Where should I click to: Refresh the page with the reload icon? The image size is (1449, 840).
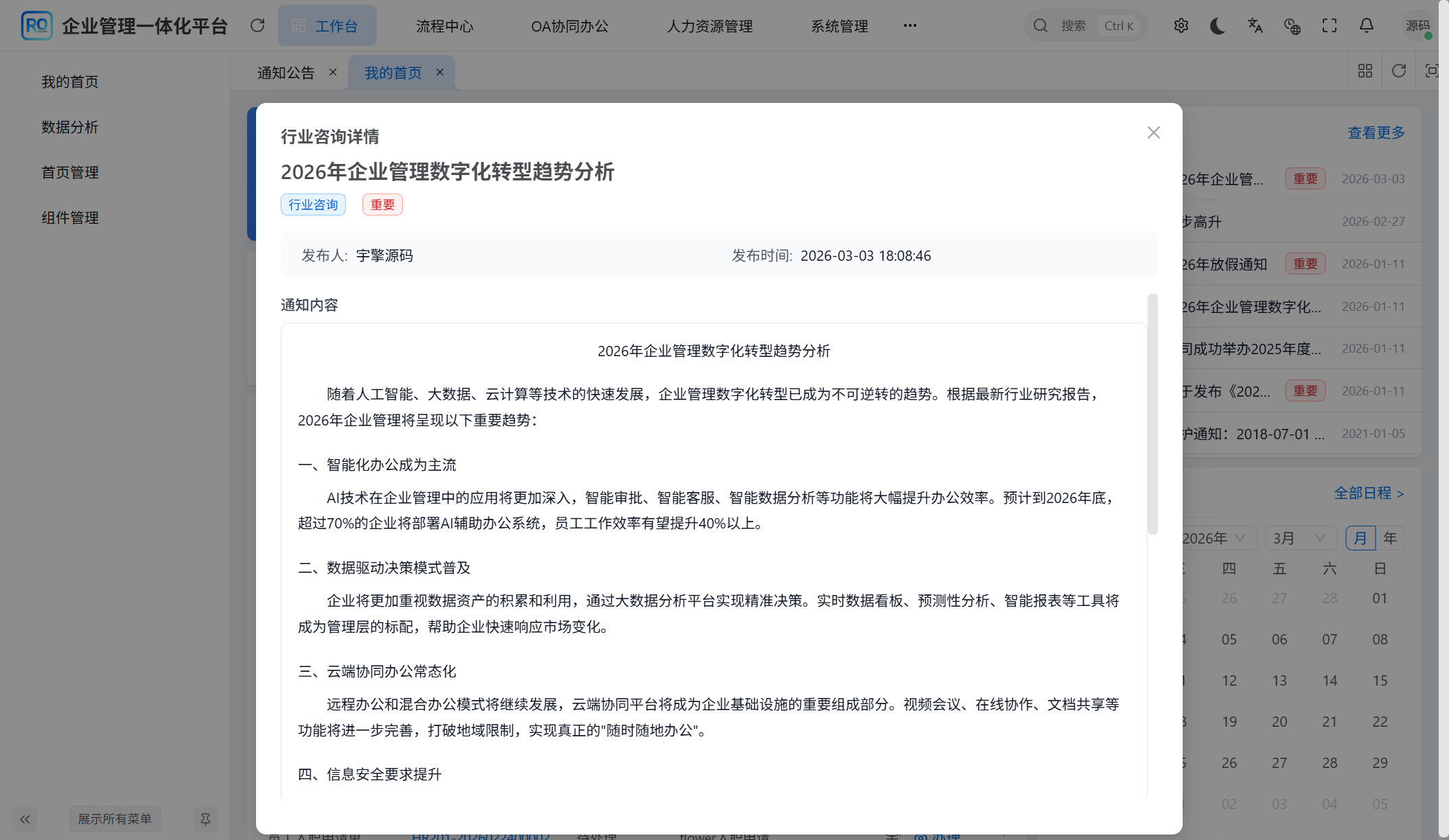click(x=257, y=25)
